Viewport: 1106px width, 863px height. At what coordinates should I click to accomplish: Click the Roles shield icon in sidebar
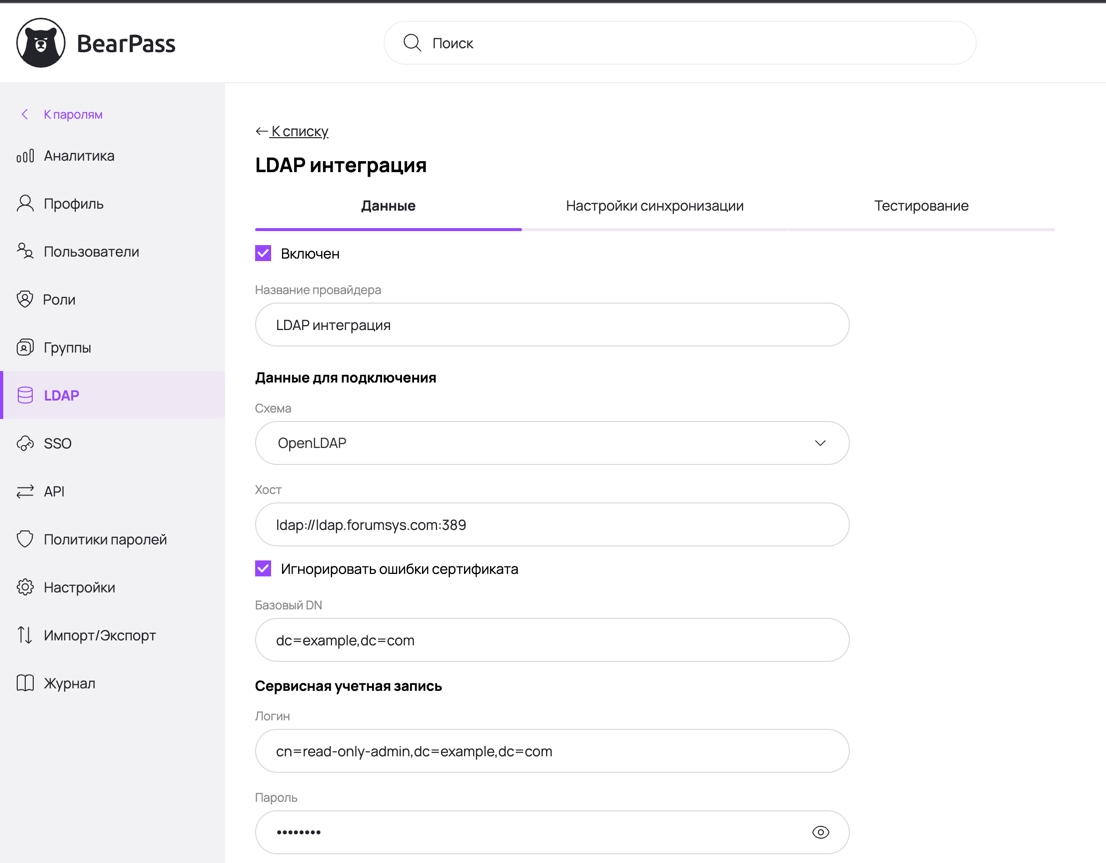25,299
